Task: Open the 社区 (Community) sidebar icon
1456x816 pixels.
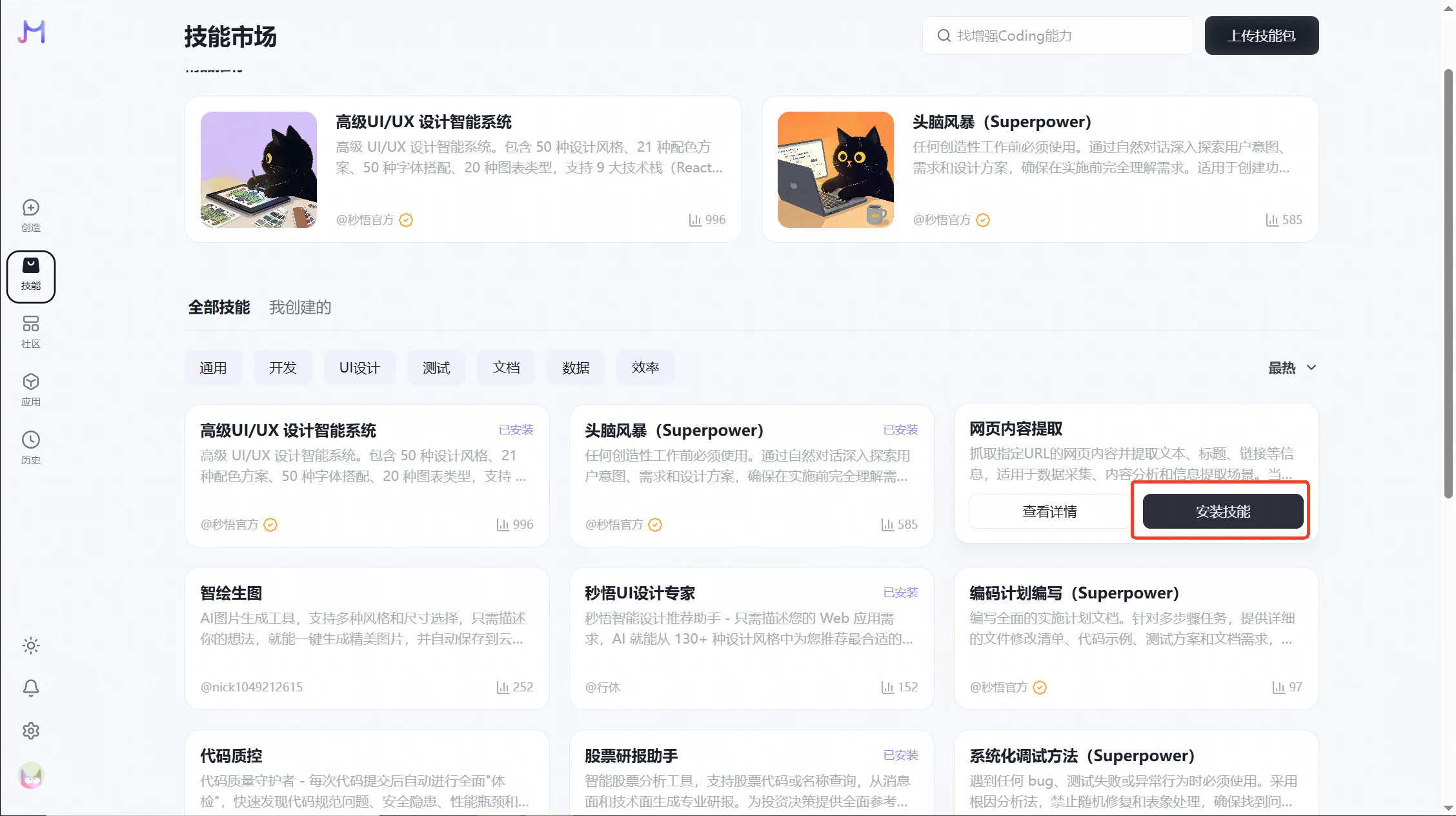Action: click(31, 331)
